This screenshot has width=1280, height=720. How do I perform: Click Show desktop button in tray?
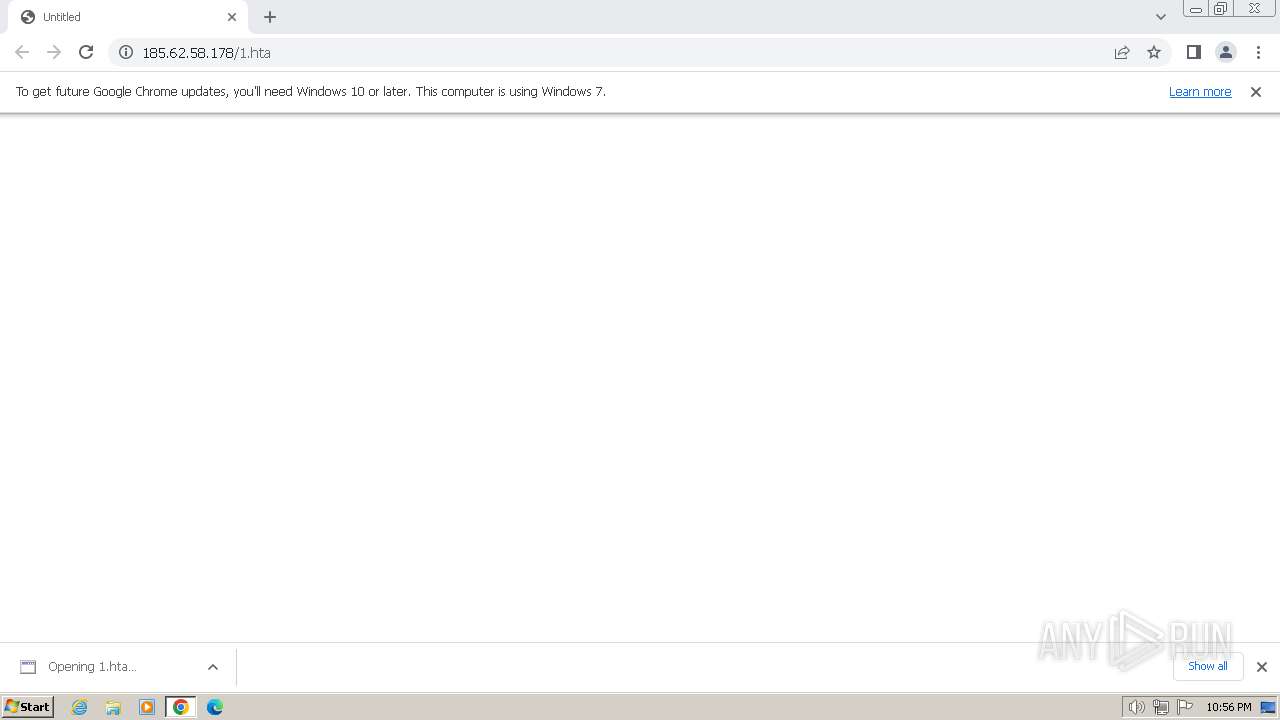pos(1268,707)
